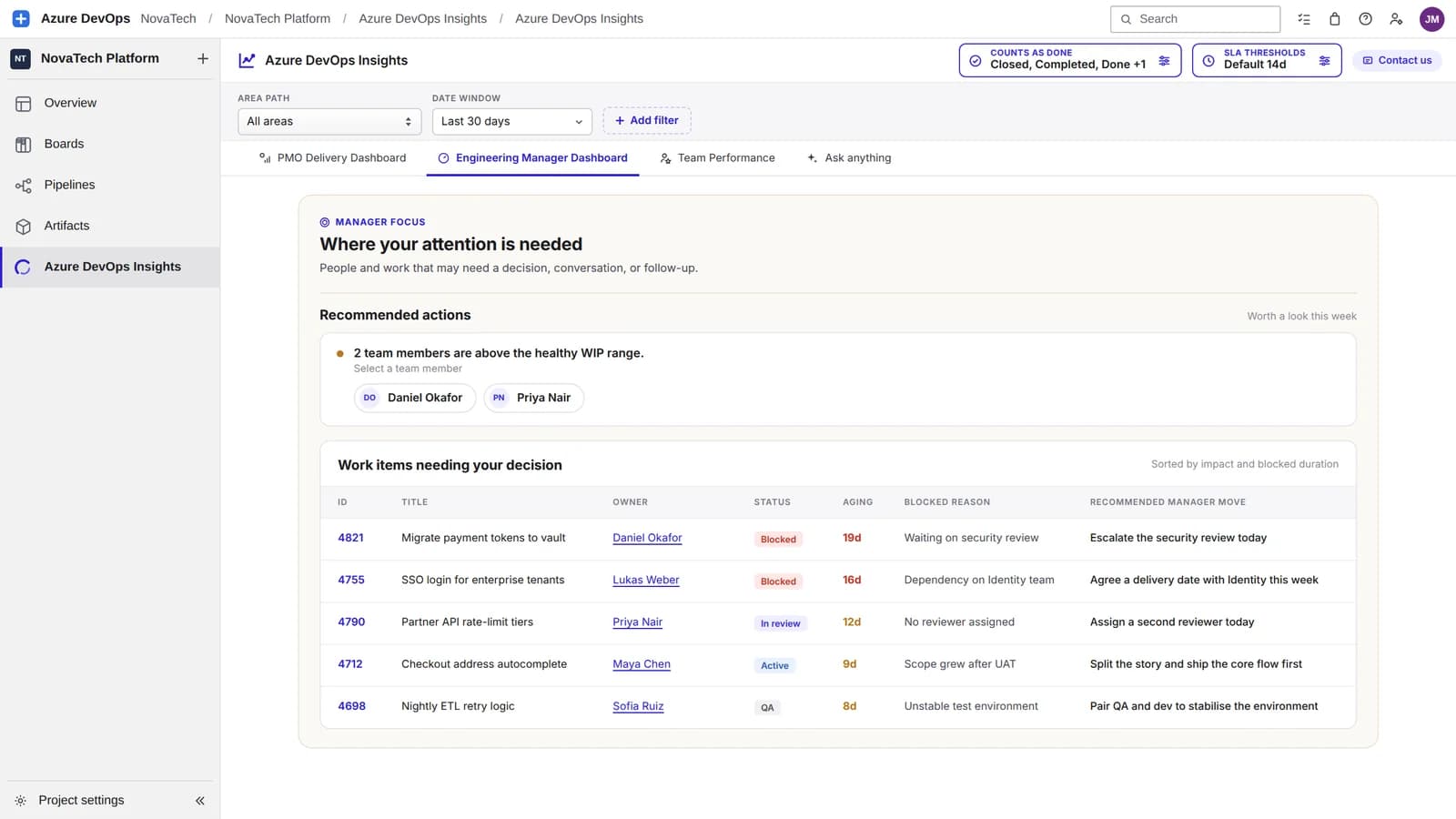Open Maya Chen owner link
1456x819 pixels.
pos(642,663)
